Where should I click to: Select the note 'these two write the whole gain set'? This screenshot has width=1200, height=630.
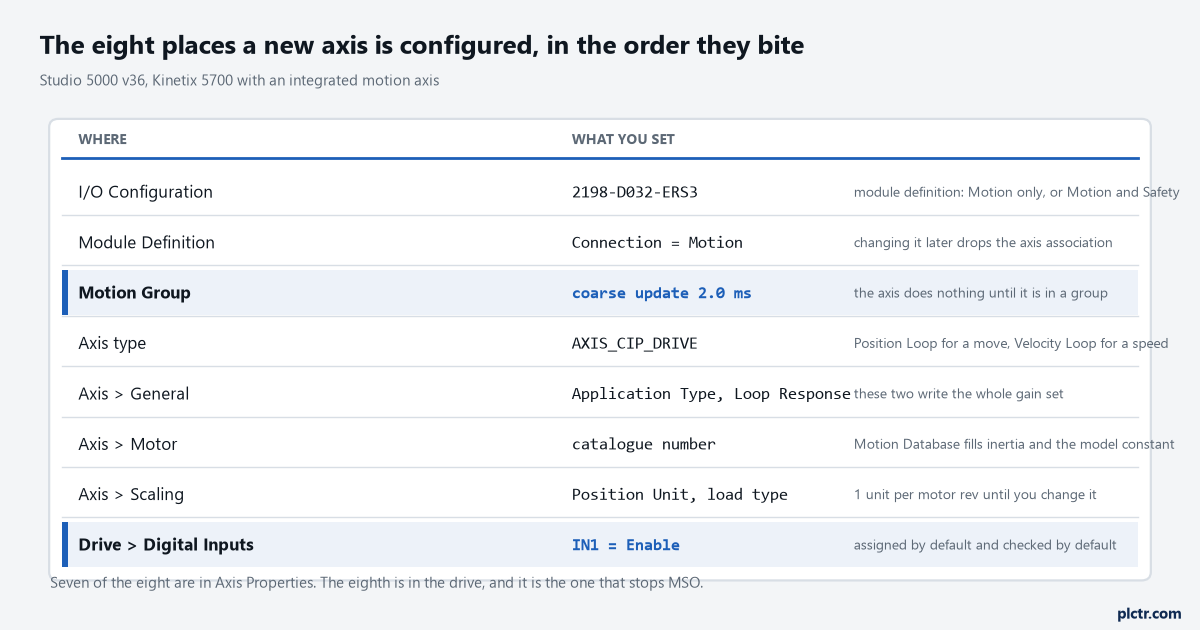tap(959, 394)
